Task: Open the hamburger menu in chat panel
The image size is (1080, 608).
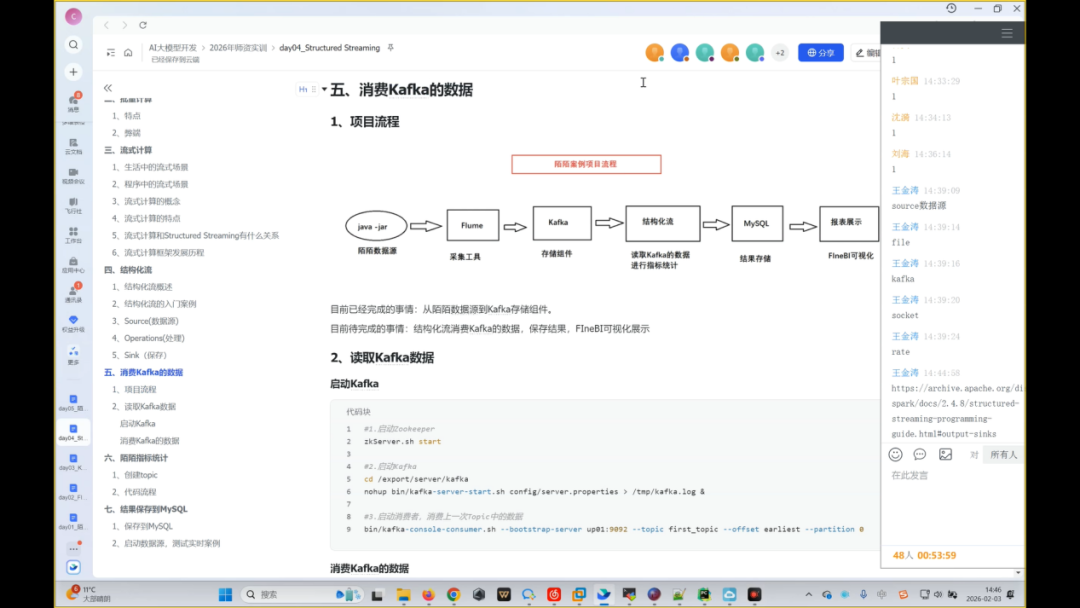Action: pos(1006,33)
